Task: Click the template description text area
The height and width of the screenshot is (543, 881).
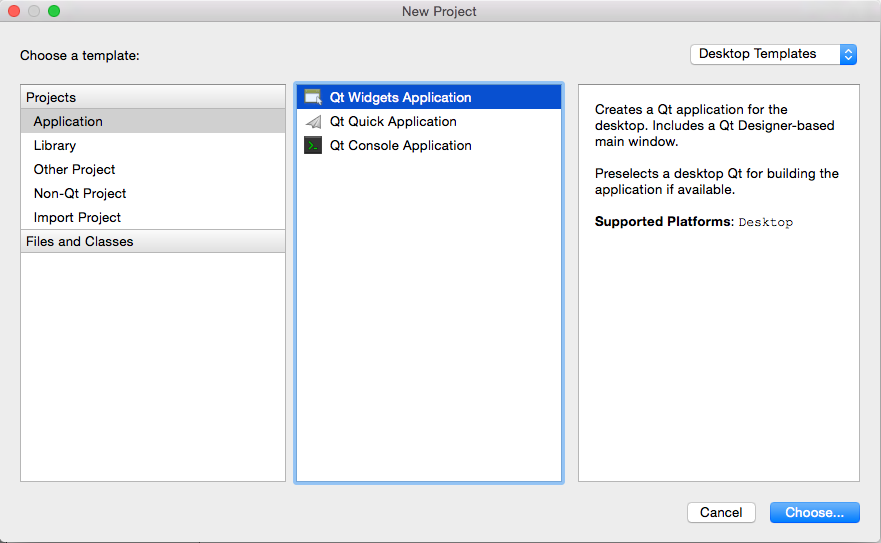Action: click(x=719, y=283)
